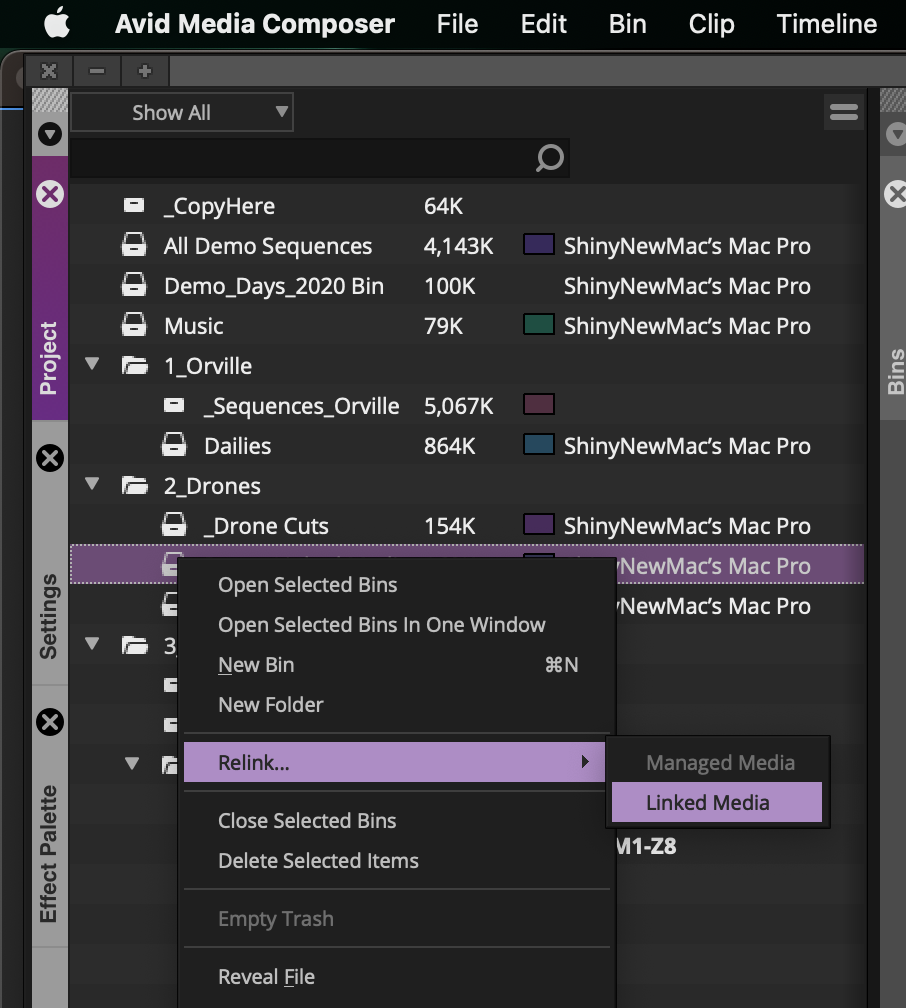This screenshot has width=906, height=1008.
Task: Click the green color swatch next to Music
Action: point(538,325)
